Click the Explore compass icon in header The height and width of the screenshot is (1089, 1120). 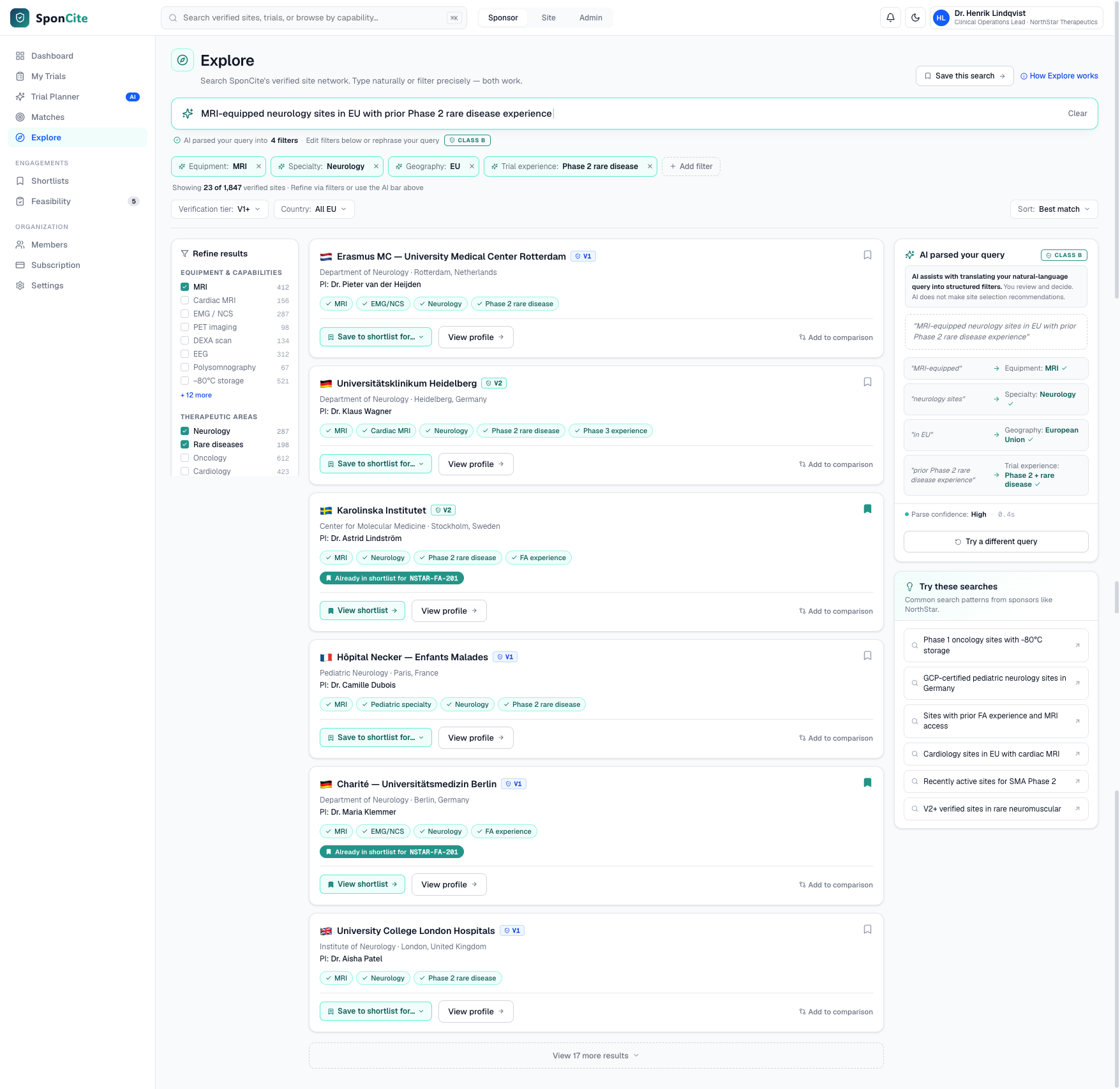183,60
